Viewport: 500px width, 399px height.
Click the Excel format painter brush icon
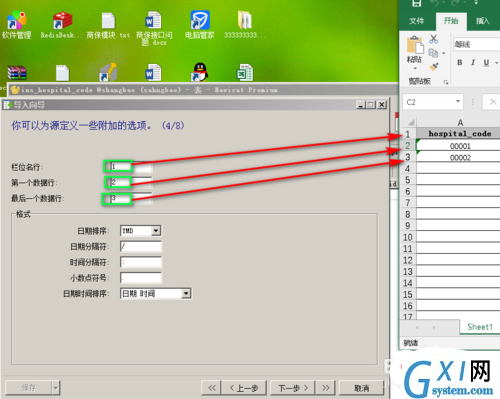tap(434, 66)
